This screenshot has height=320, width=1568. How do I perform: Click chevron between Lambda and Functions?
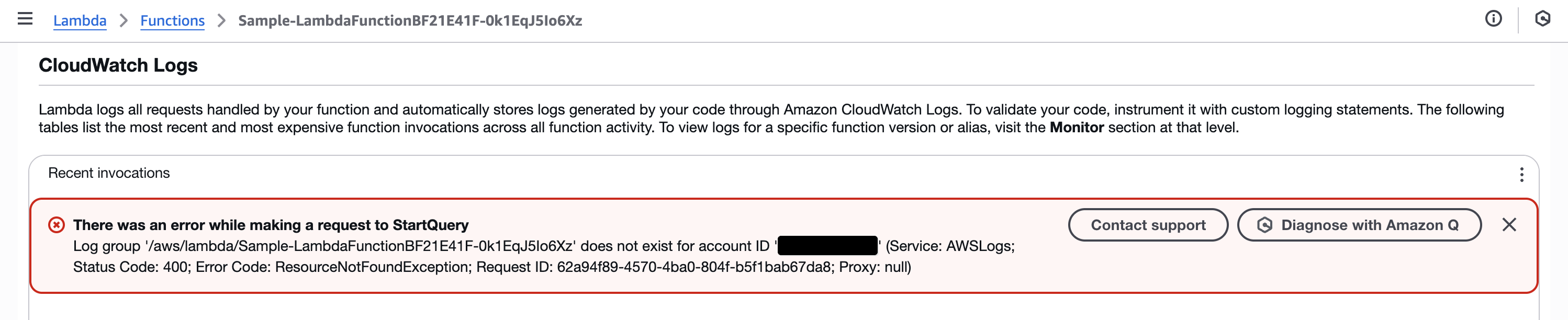point(124,21)
